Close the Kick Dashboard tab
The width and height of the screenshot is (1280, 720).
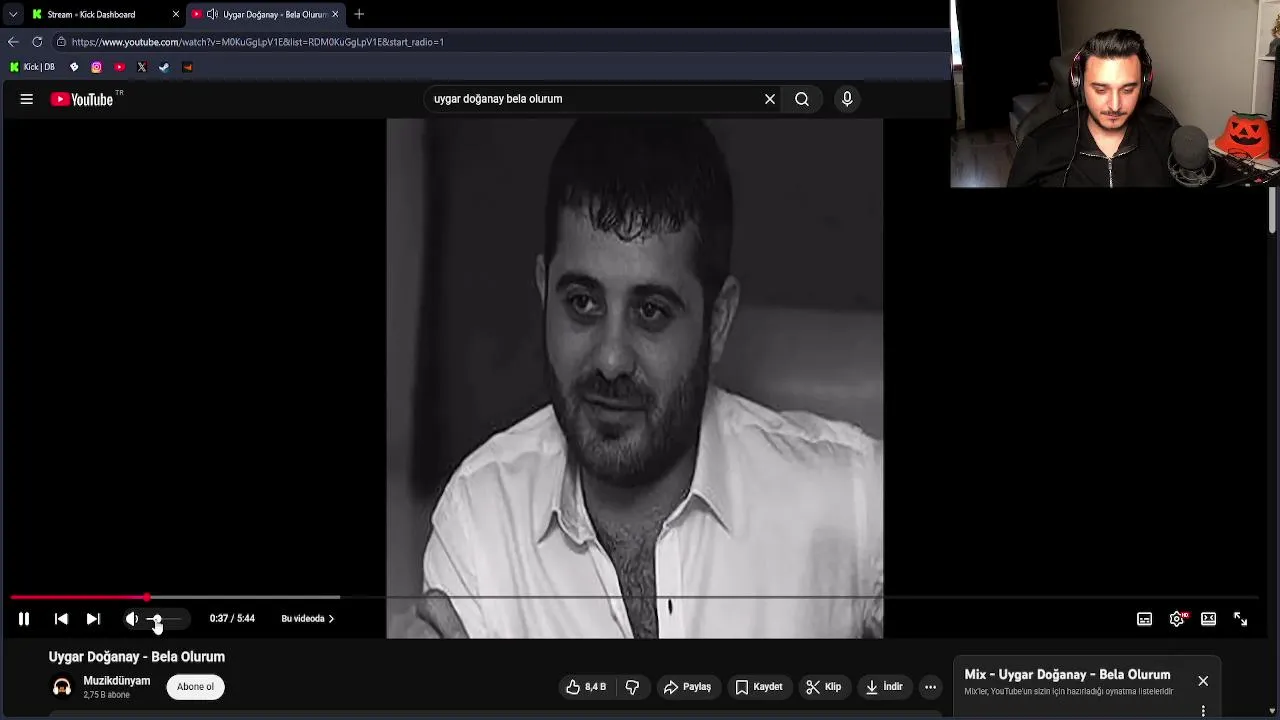(x=176, y=14)
